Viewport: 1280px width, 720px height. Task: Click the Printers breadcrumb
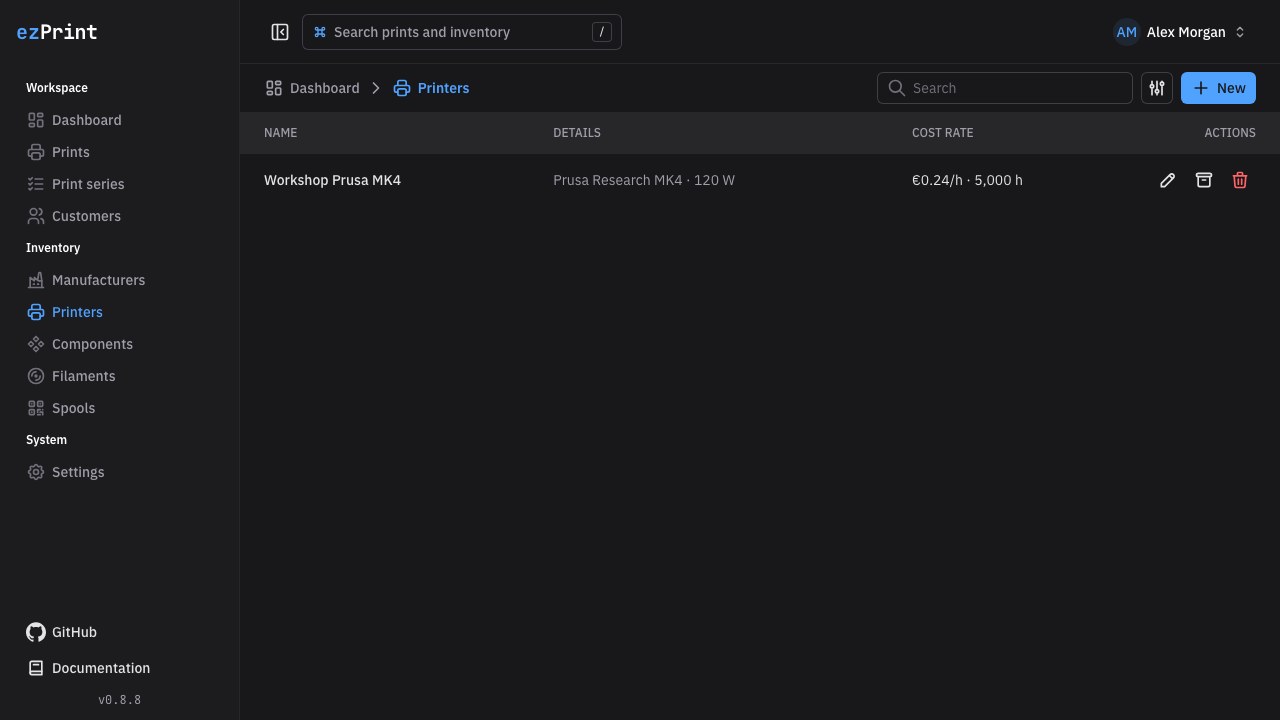[431, 88]
